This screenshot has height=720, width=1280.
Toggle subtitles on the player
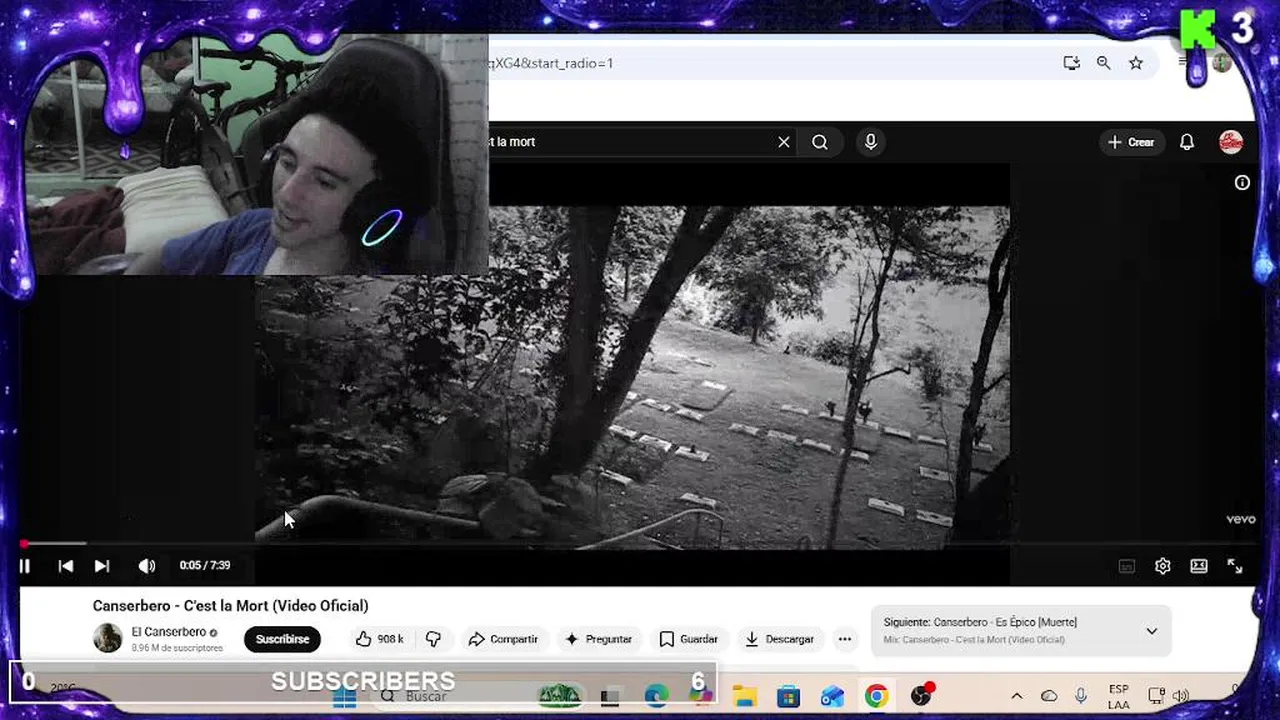(1127, 566)
